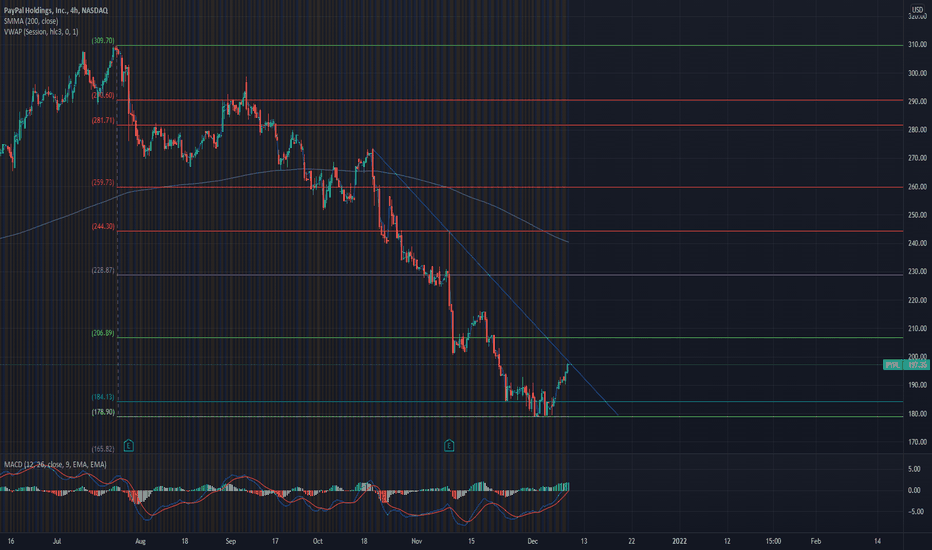The height and width of the screenshot is (550, 932).
Task: Click the Aug label on time axis
Action: 140,541
